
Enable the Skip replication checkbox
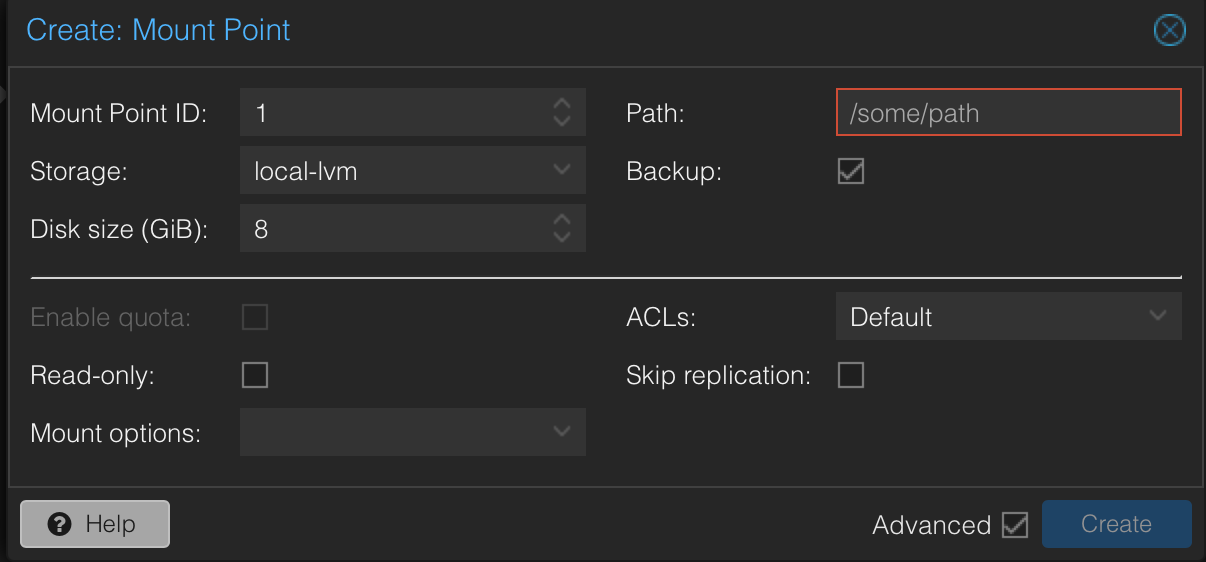[851, 375]
